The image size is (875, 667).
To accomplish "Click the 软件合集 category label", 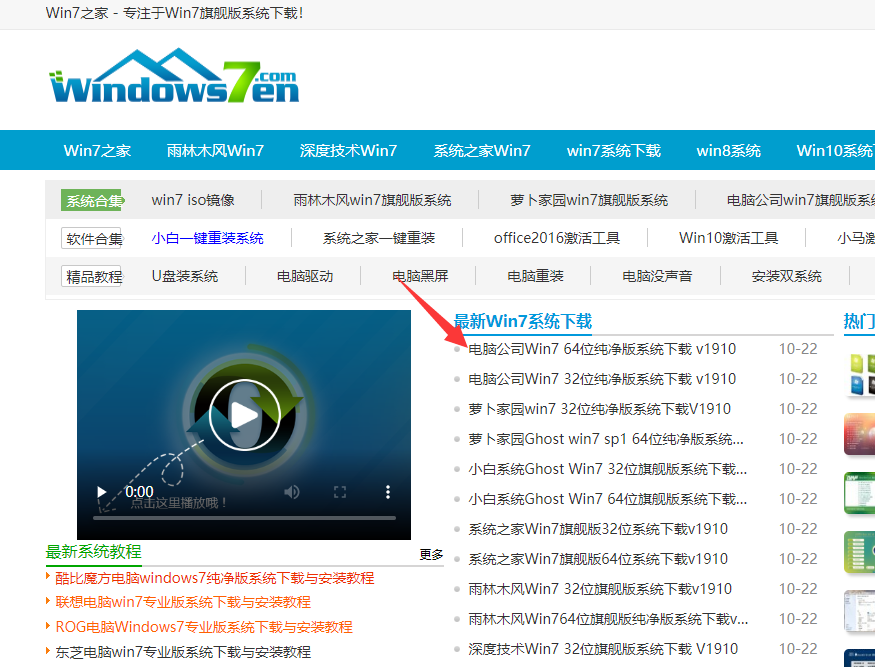I will 92,238.
